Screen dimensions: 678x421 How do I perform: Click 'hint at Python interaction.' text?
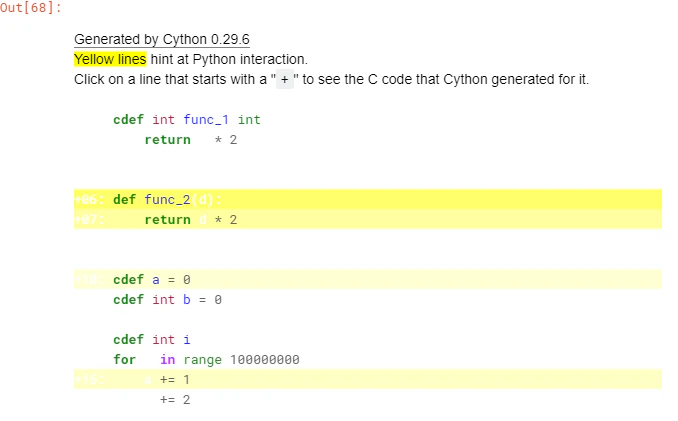tap(229, 59)
